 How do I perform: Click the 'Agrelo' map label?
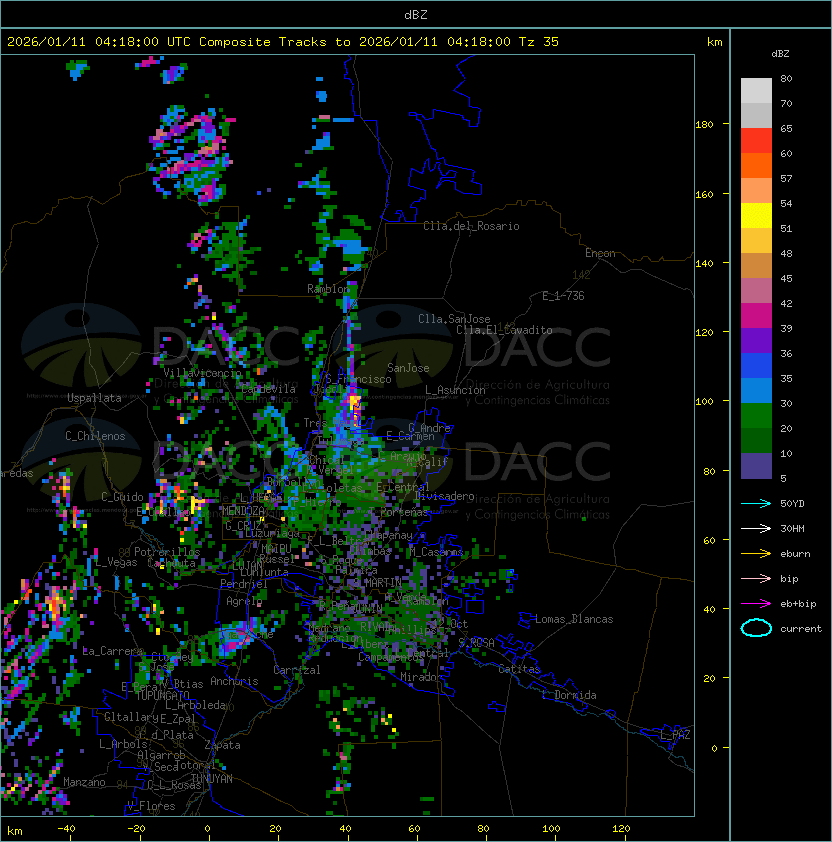244,601
